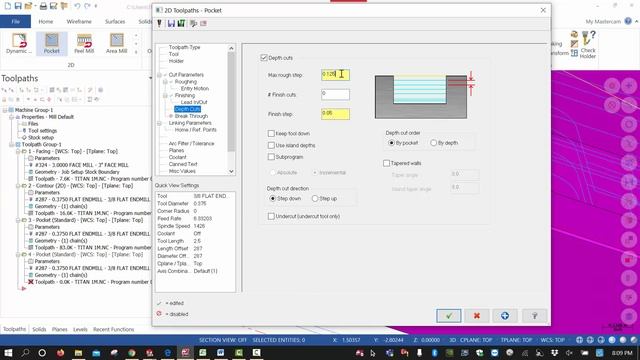Viewport: 640px width, 360px height.
Task: Click the Undo arrow in quick access toolbar
Action: [x=77, y=6]
